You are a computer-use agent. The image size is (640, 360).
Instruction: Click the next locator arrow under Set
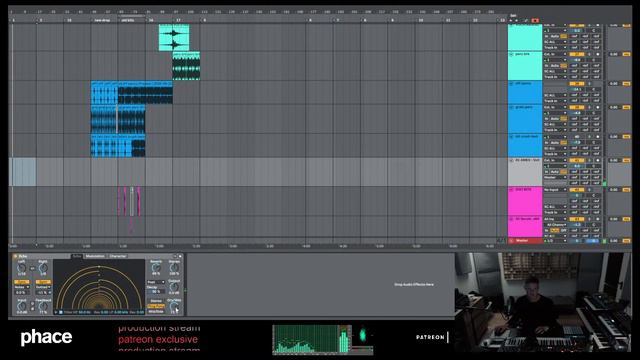click(516, 20)
